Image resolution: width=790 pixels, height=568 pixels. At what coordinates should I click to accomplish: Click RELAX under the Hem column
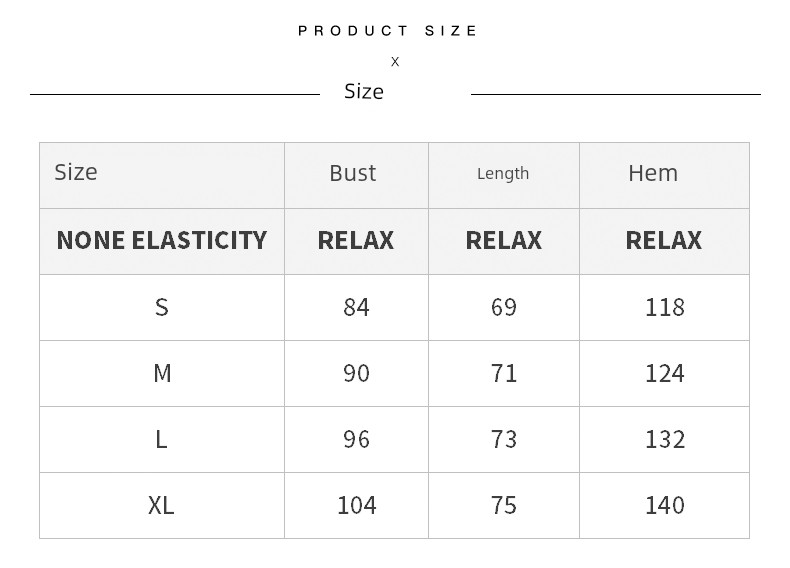tap(664, 240)
